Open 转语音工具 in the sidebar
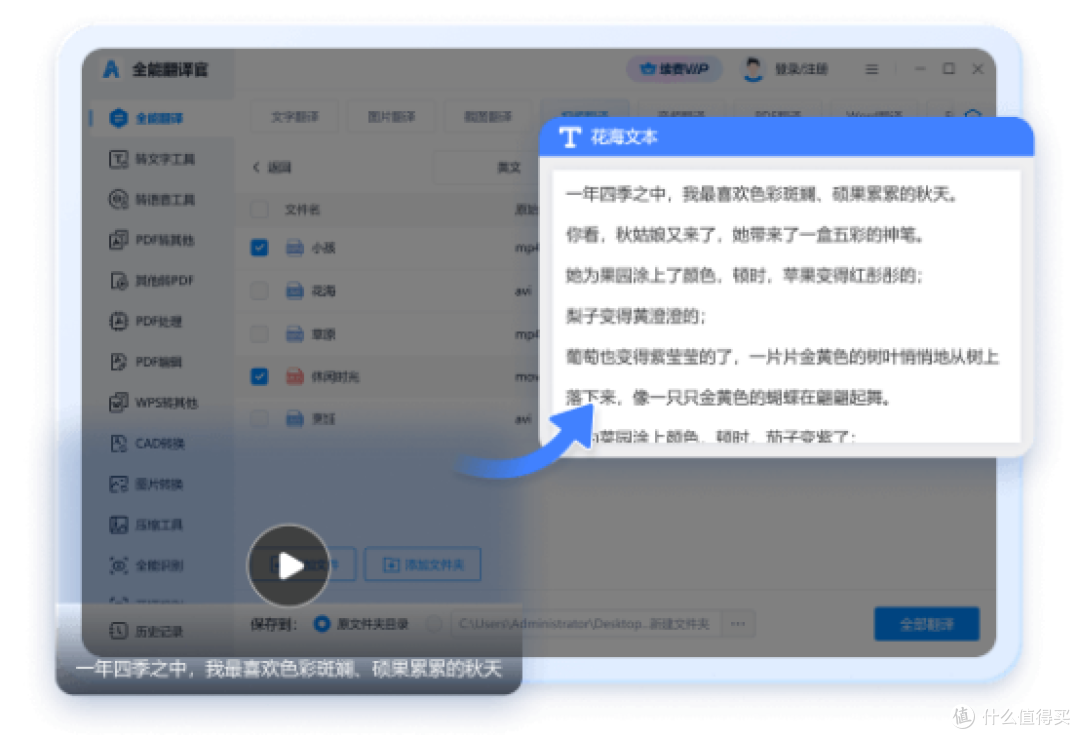The width and height of the screenshot is (1080, 739). [x=152, y=200]
